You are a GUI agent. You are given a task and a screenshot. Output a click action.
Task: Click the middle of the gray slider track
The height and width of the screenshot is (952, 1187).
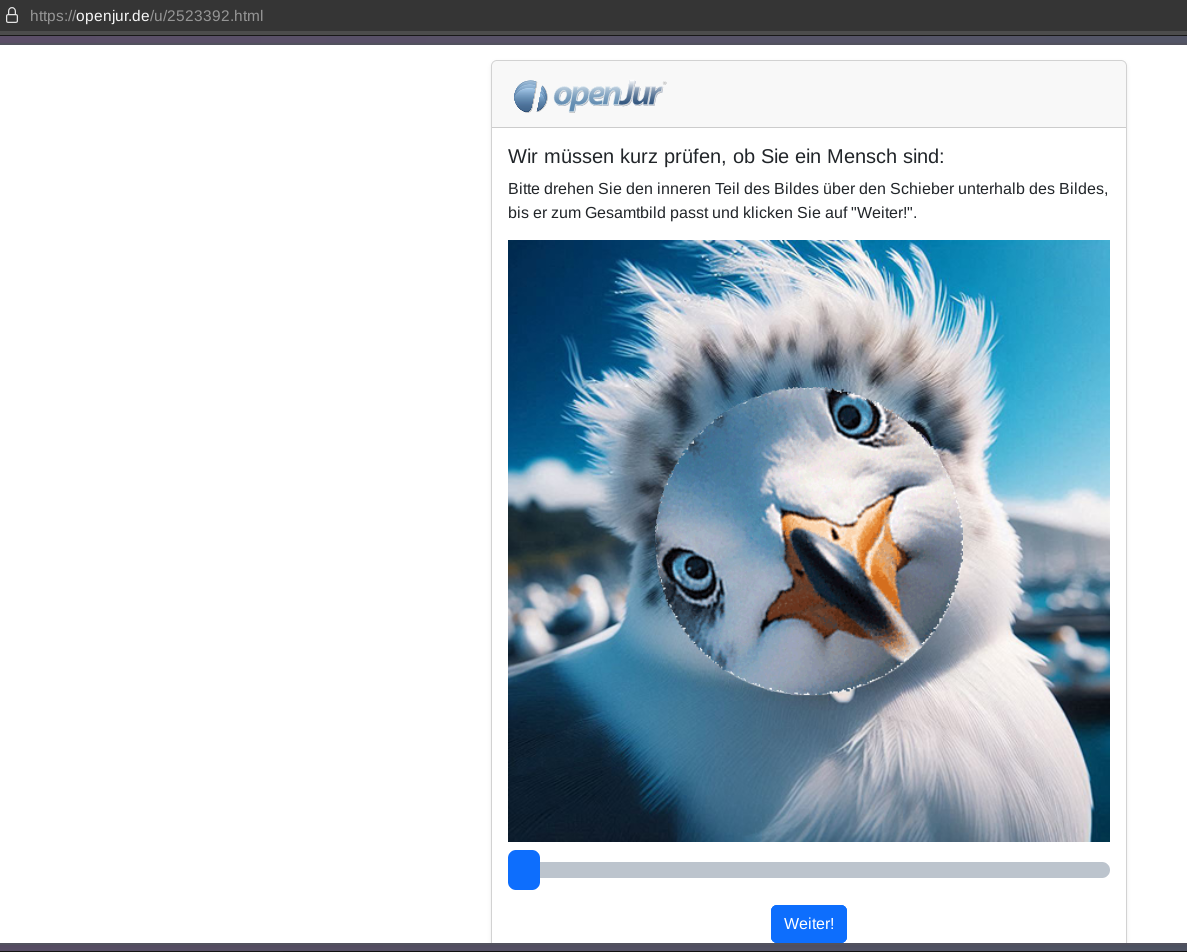tap(809, 870)
